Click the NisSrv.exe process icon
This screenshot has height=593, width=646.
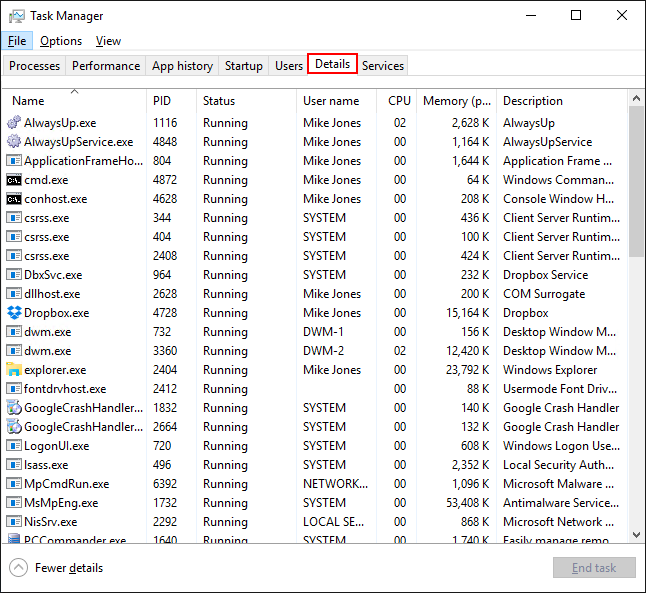point(14,522)
